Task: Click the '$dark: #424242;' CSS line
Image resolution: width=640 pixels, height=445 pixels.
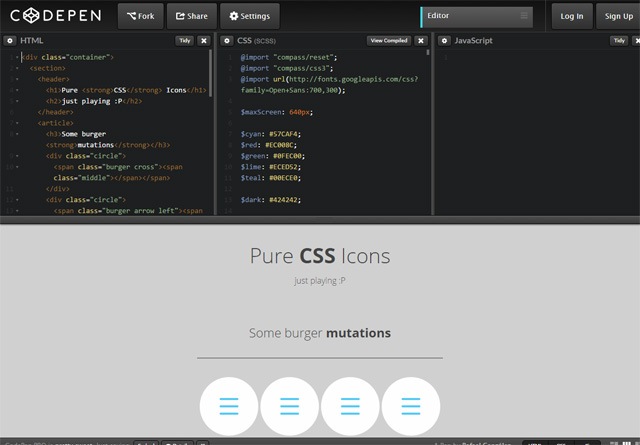Action: pyautogui.click(x=271, y=200)
